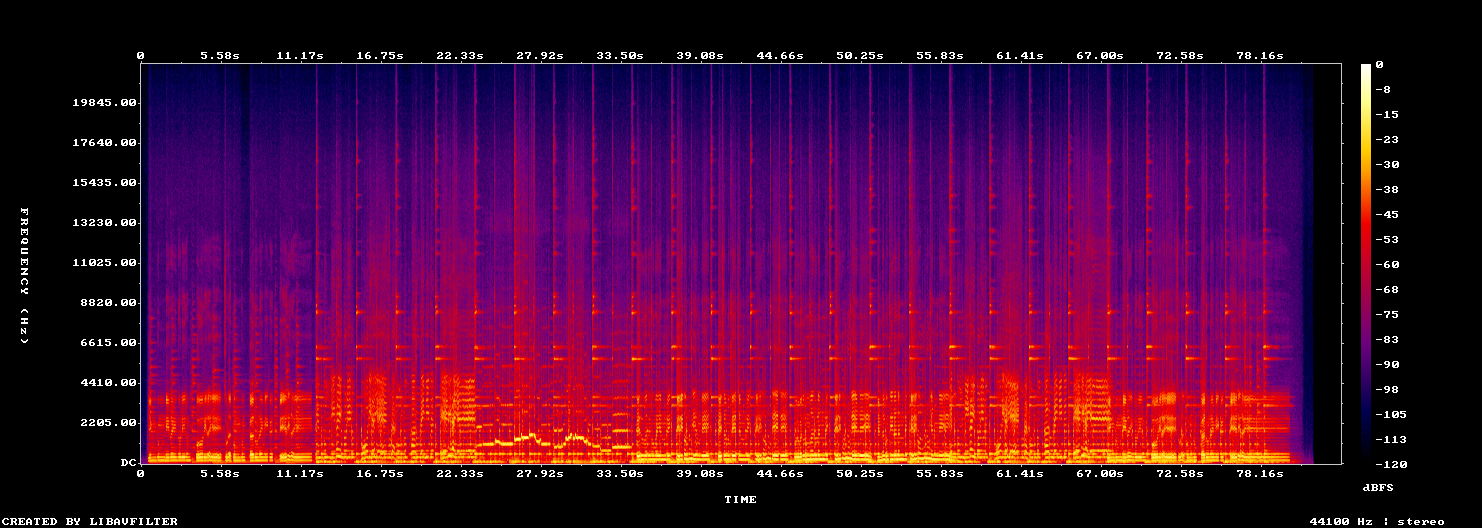Image resolution: width=1482 pixels, height=528 pixels.
Task: Select the -53 color scale value
Action: 1387,240
